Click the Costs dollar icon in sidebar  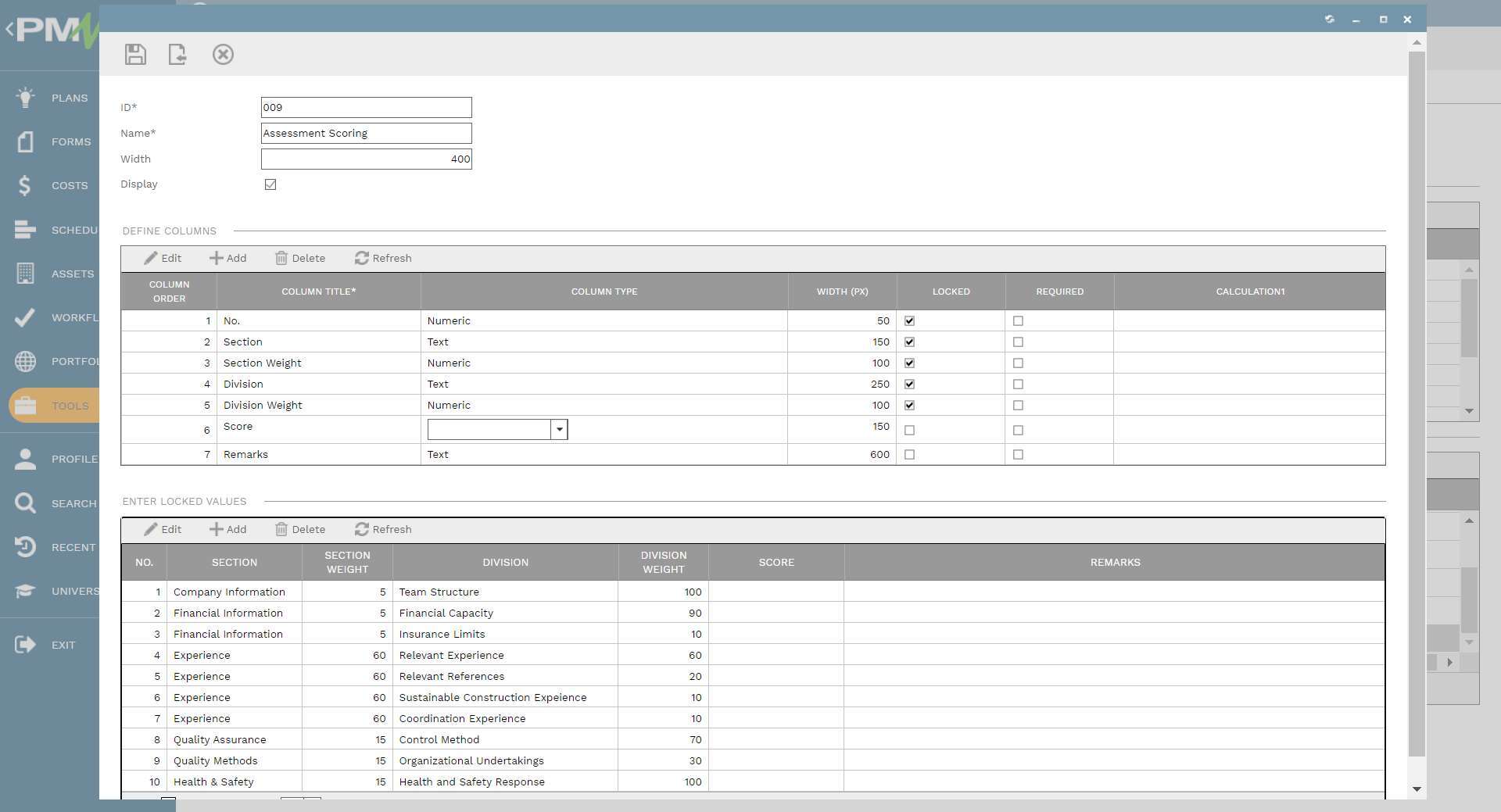point(24,185)
